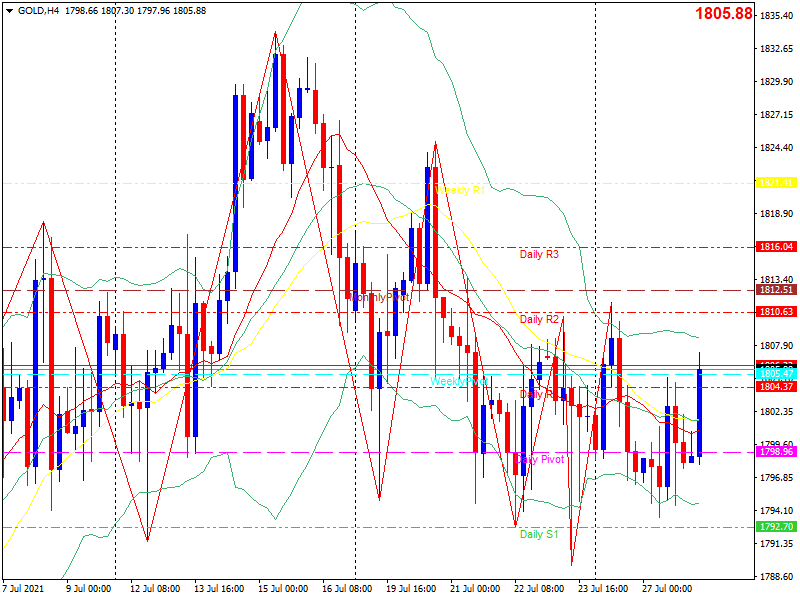
Task: Click the WeeklyPivot line label
Action: click(459, 382)
